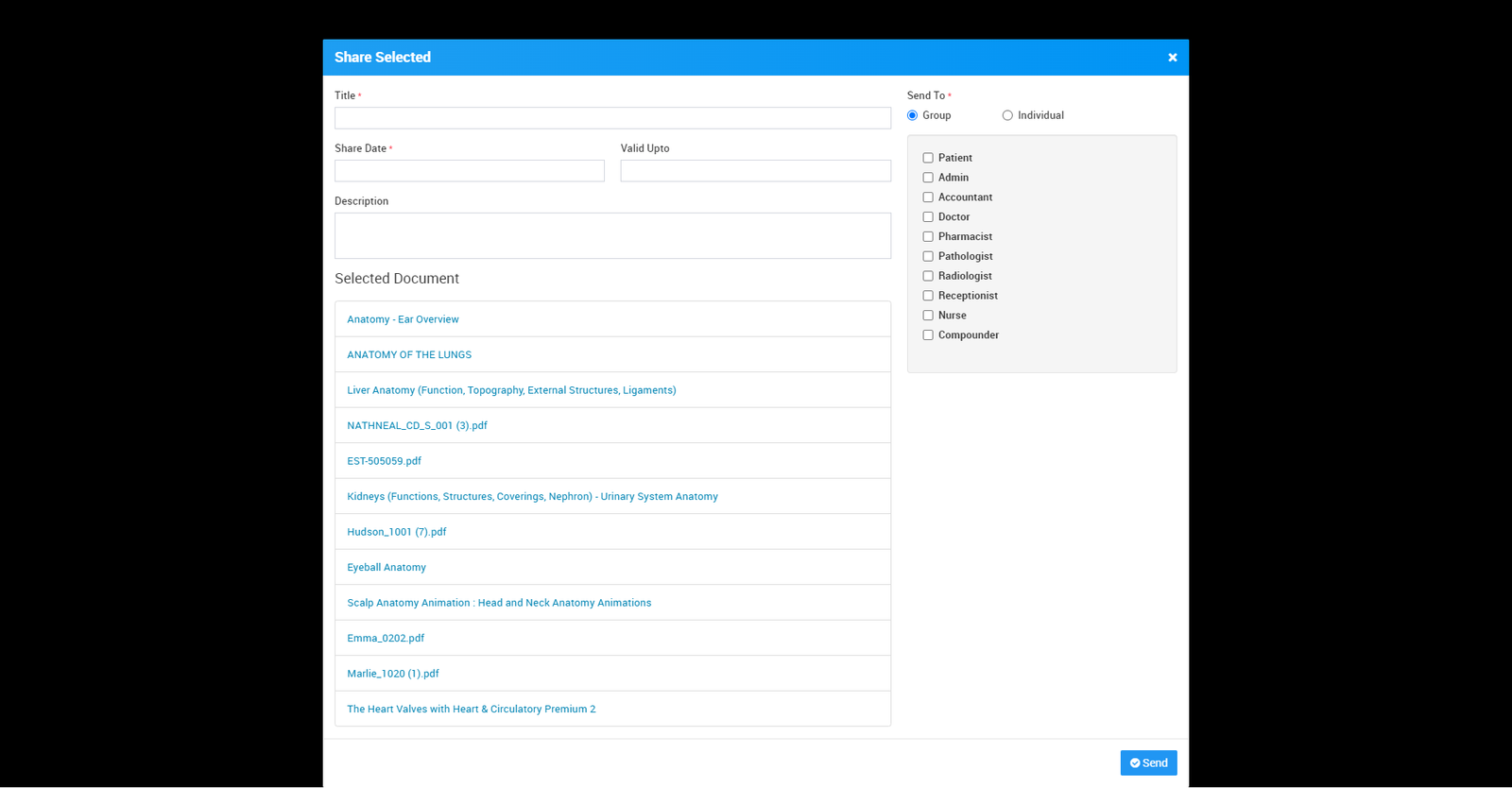Select the Nurse checkbox

click(928, 316)
